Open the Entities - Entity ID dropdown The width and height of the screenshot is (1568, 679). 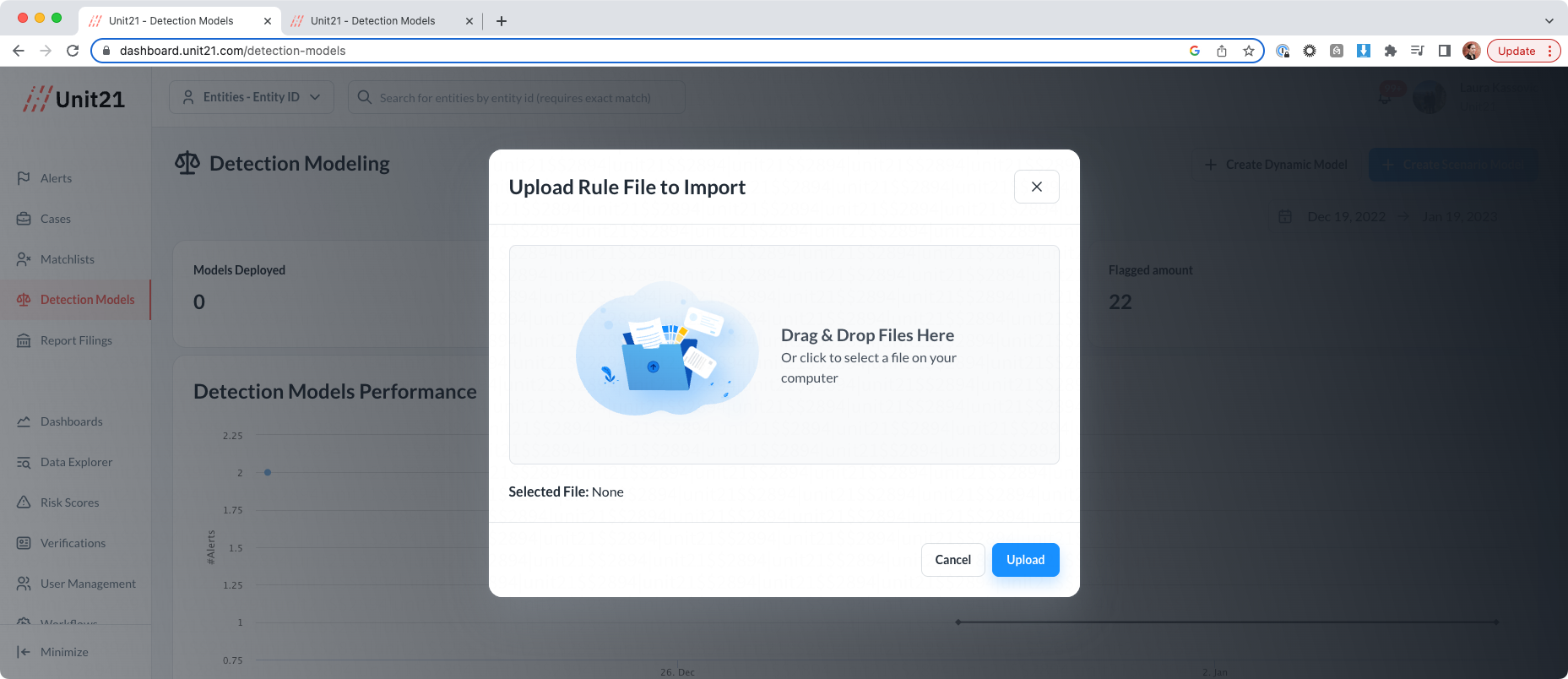pos(252,97)
